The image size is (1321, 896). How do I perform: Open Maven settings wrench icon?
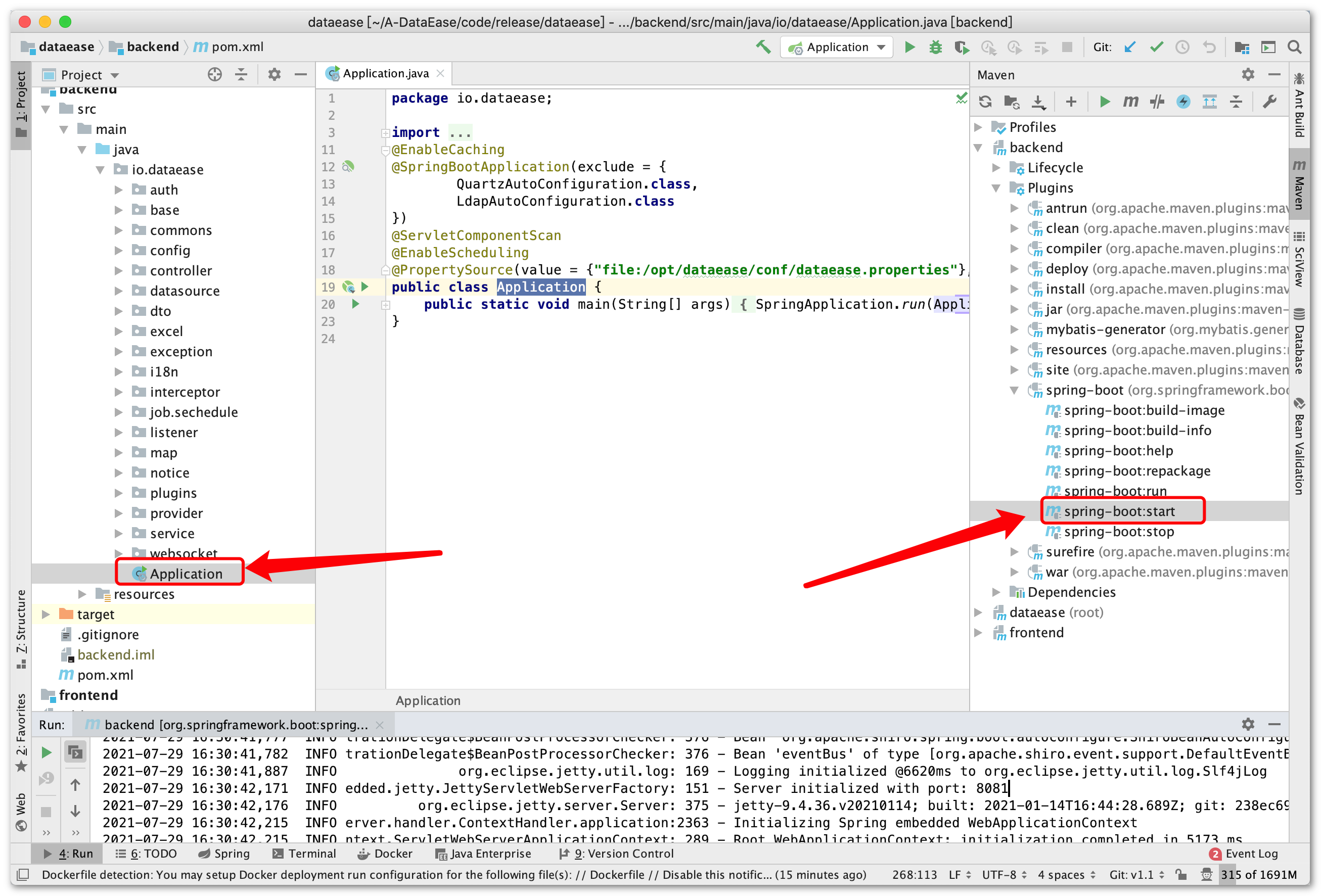[1269, 102]
